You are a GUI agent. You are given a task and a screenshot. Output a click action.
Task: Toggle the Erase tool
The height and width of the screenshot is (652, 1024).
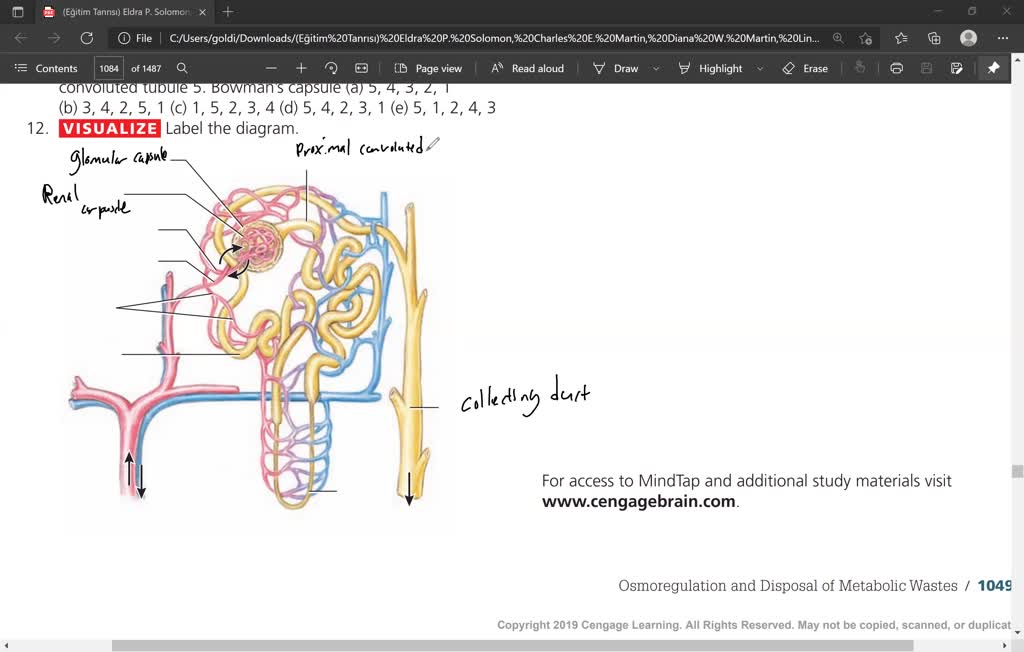(x=805, y=68)
